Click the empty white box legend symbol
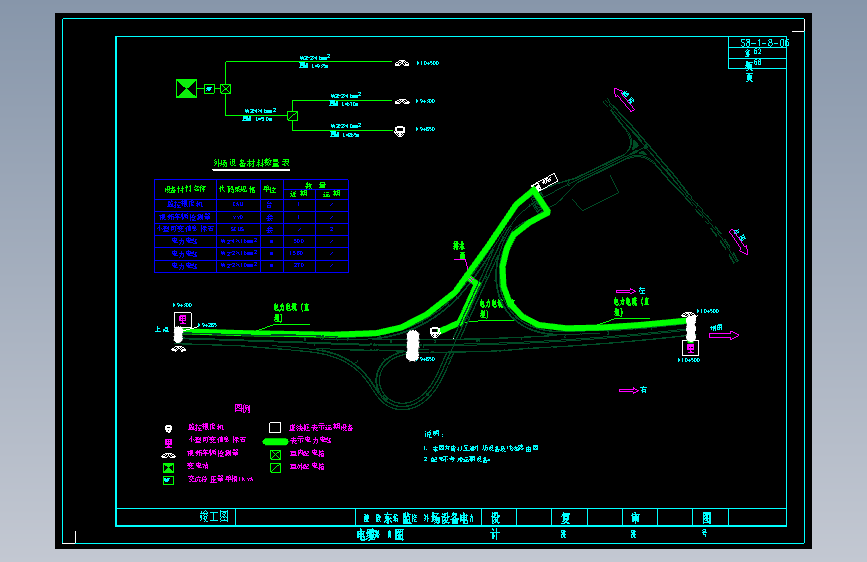Image resolution: width=867 pixels, height=562 pixels. (275, 428)
